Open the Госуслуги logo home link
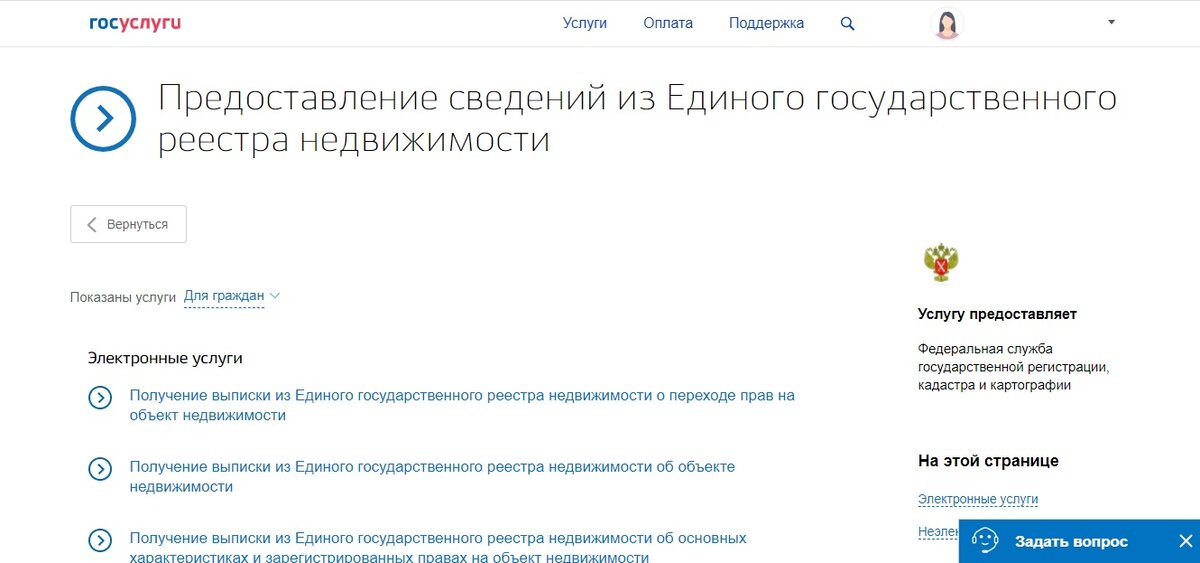The width and height of the screenshot is (1200, 563). click(x=135, y=23)
